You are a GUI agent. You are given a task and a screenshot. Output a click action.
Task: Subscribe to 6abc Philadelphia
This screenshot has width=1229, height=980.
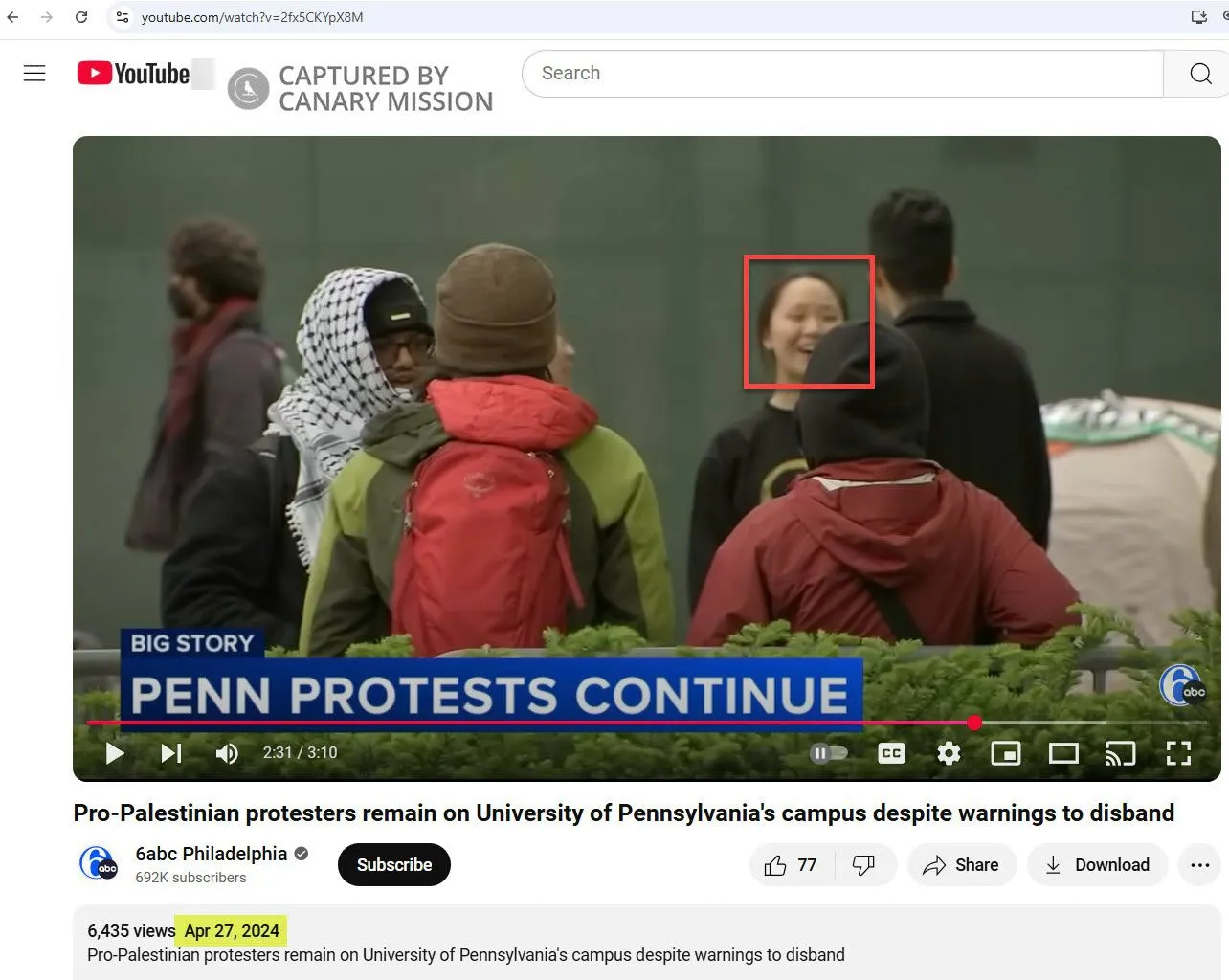pos(393,864)
